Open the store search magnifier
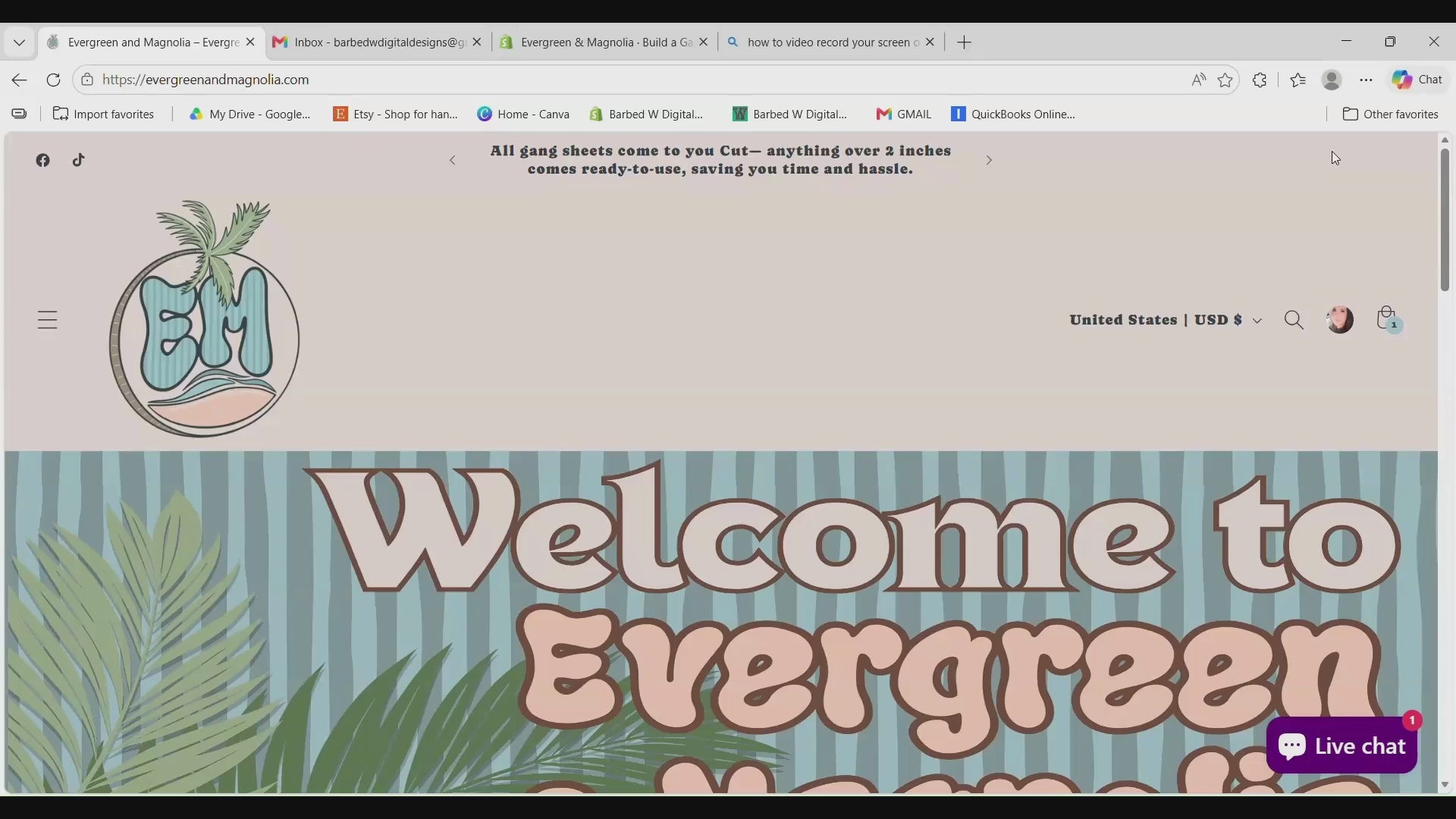 click(x=1294, y=320)
